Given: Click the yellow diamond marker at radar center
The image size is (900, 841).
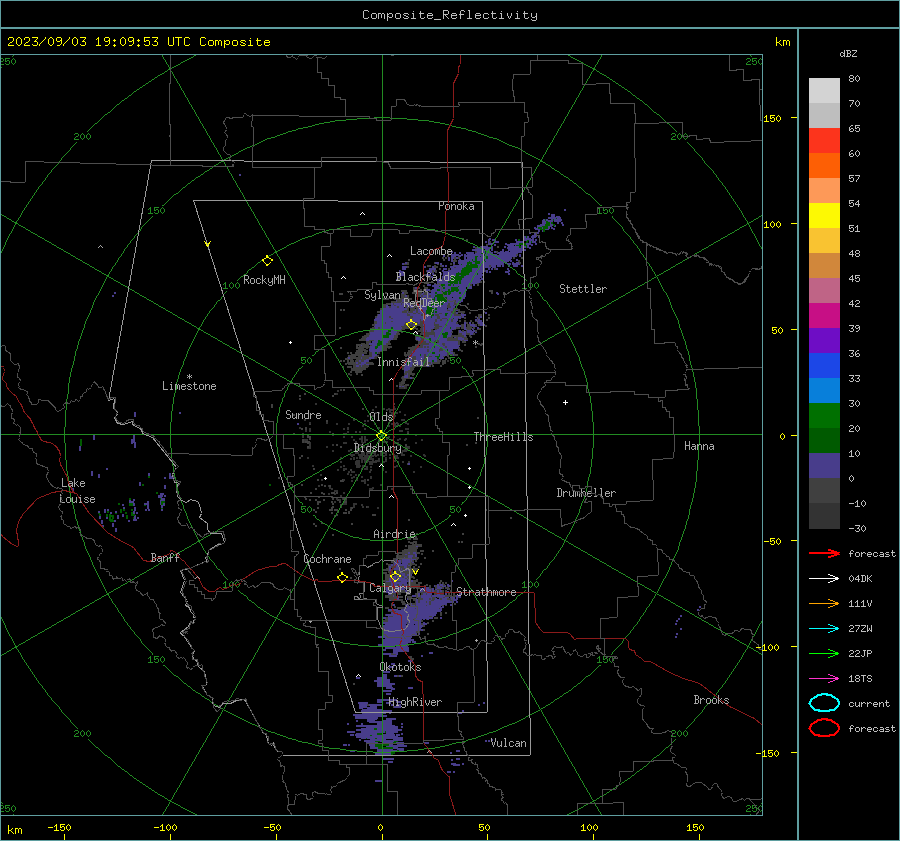Looking at the screenshot, I should point(381,436).
